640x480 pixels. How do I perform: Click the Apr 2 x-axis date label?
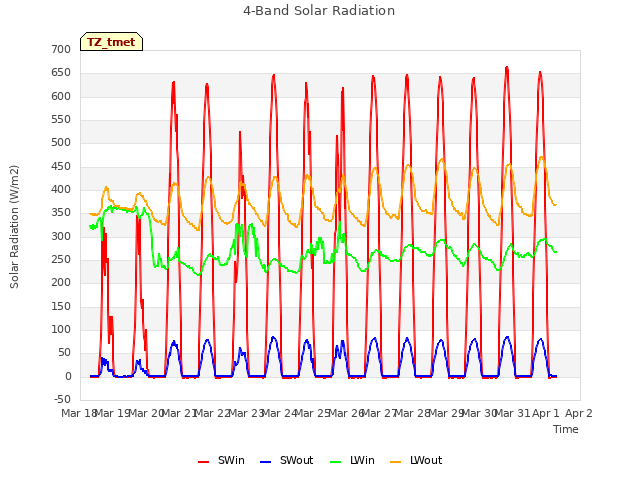579,413
